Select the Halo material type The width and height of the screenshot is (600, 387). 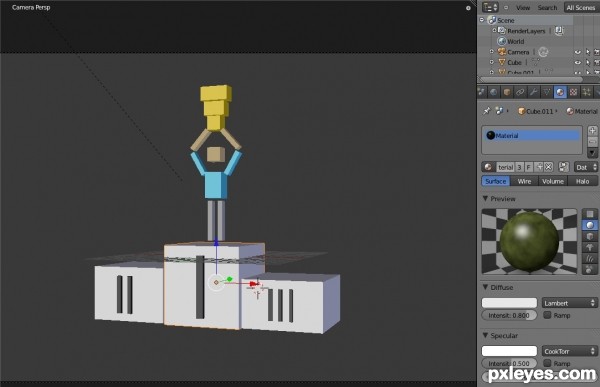pos(583,181)
